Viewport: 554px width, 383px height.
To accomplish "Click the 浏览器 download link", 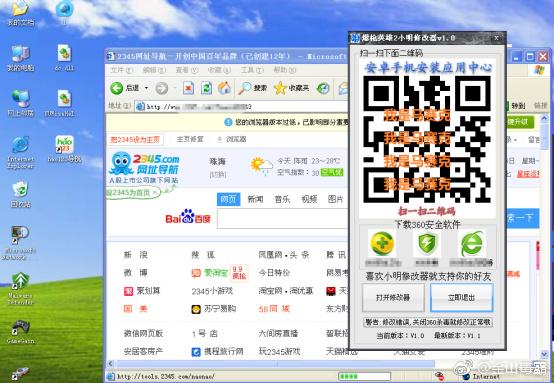I will click(x=232, y=139).
